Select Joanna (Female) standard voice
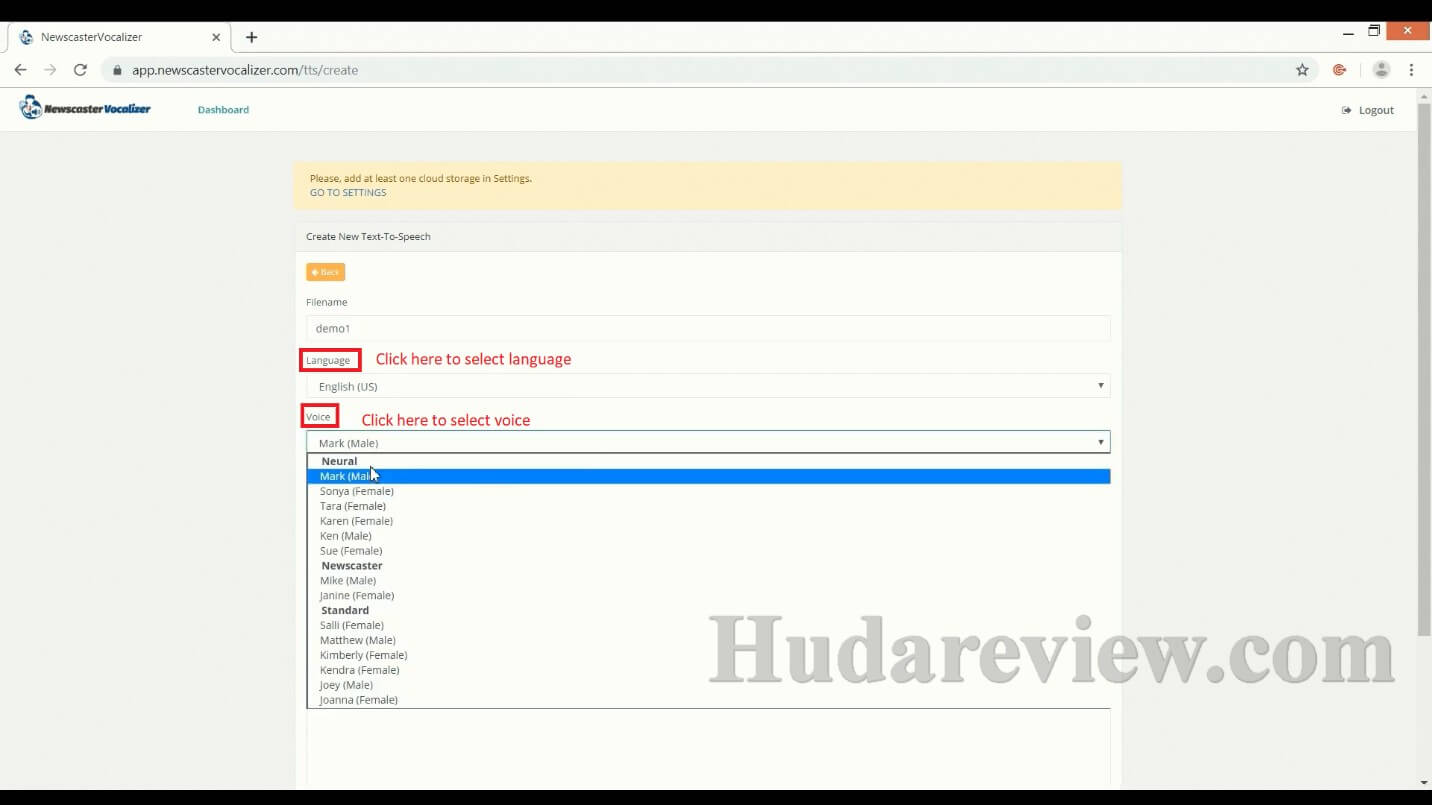 click(709, 700)
